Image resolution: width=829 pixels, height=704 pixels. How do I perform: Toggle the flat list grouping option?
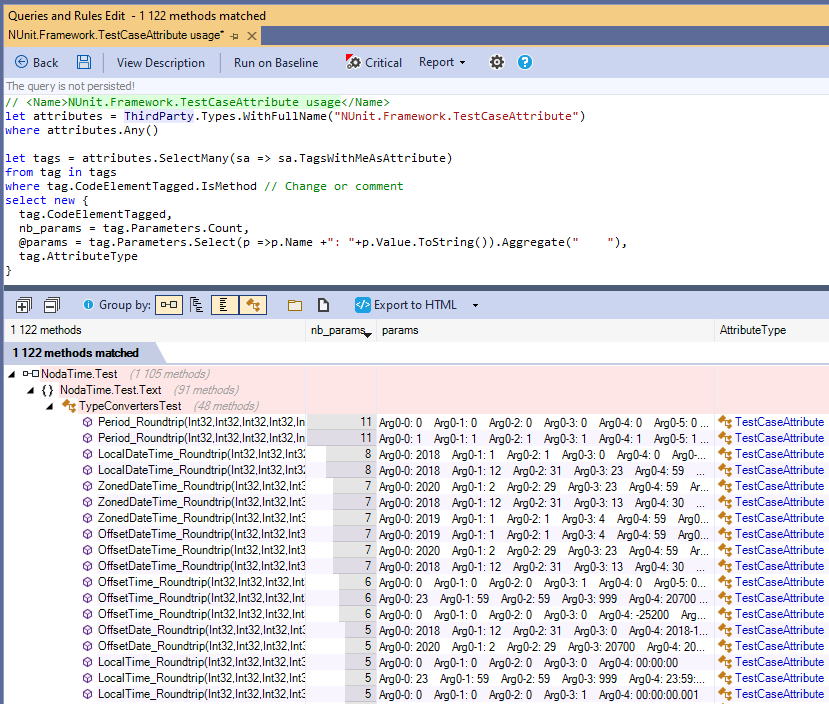point(224,305)
